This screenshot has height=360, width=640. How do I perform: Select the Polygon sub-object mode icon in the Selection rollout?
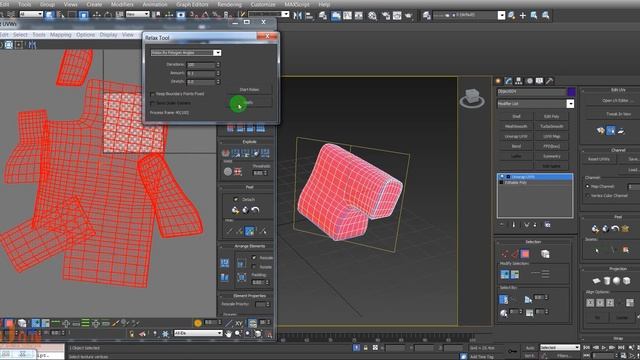pos(525,254)
